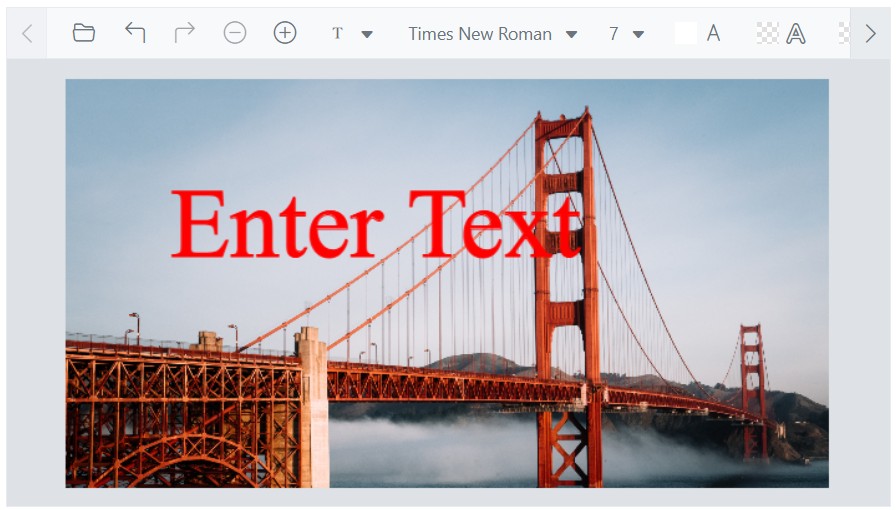The width and height of the screenshot is (896, 510).
Task: Click the text outline A icon
Action: pyautogui.click(x=795, y=34)
